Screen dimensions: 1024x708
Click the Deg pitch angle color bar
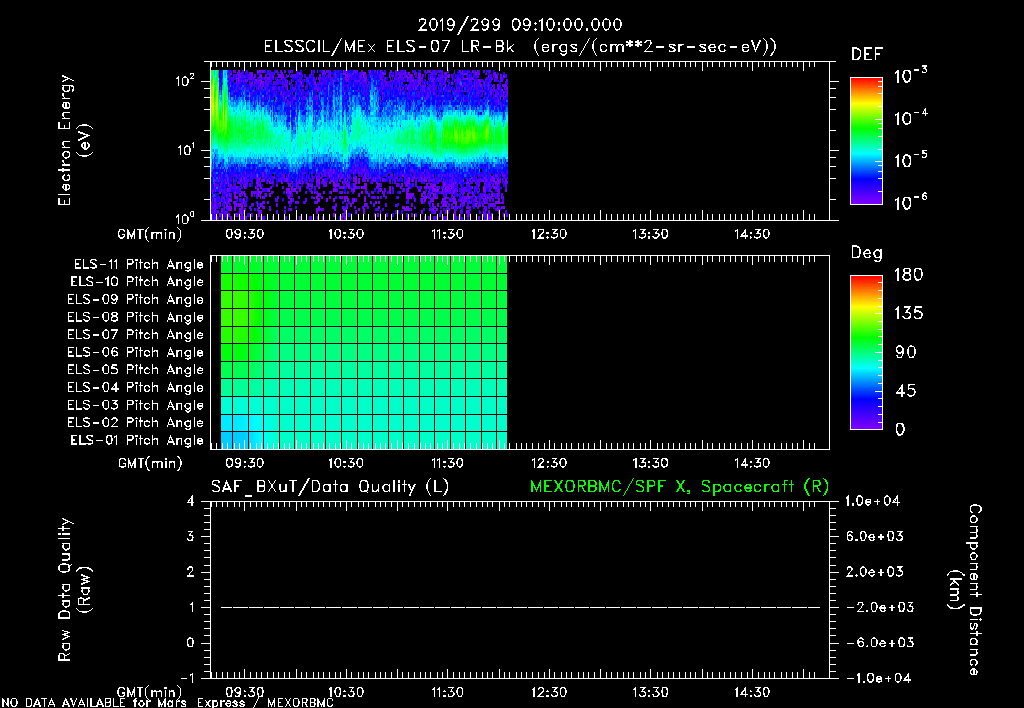coord(866,352)
